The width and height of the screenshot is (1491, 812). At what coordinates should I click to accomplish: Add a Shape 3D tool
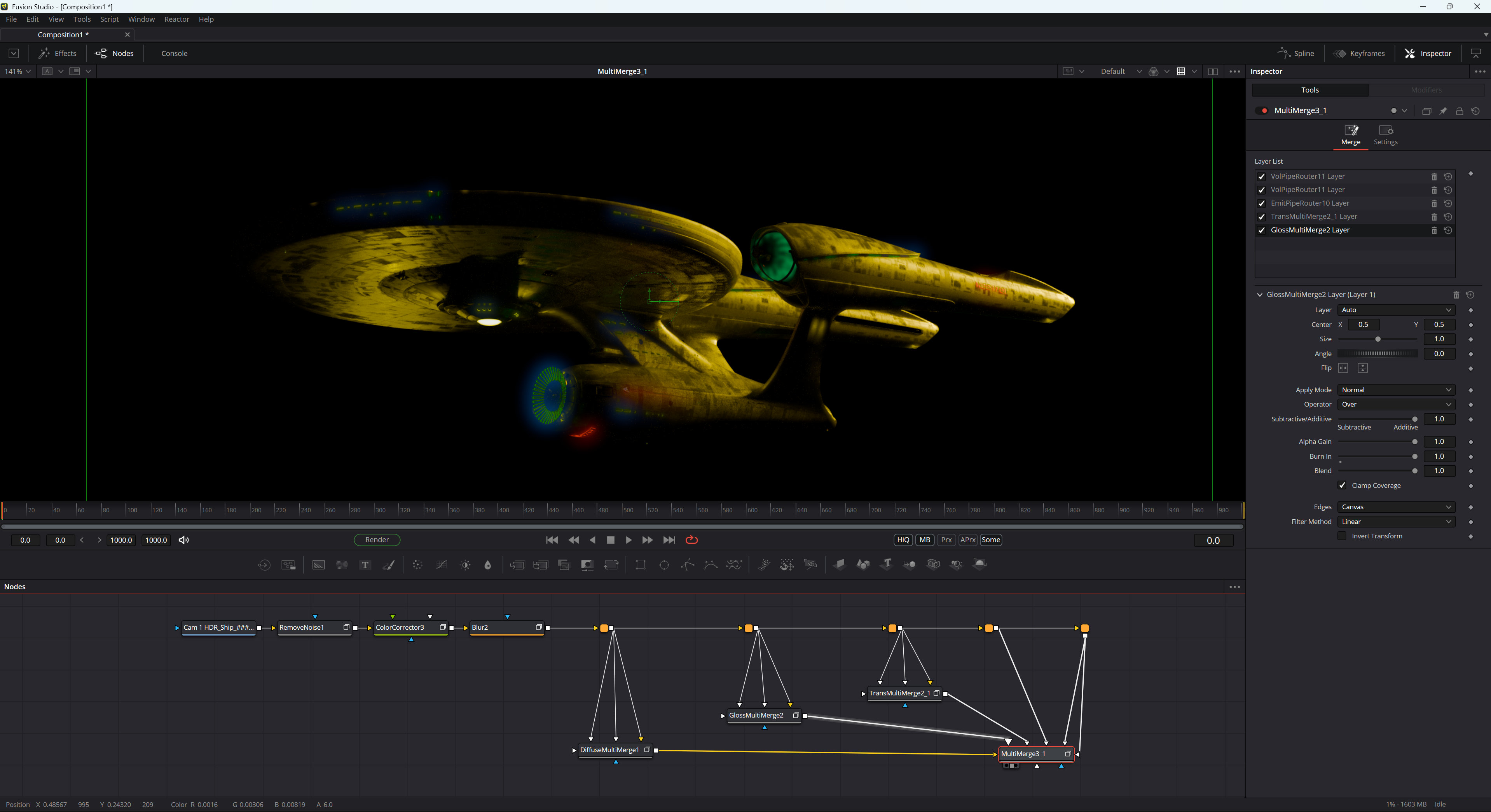pyautogui.click(x=863, y=565)
